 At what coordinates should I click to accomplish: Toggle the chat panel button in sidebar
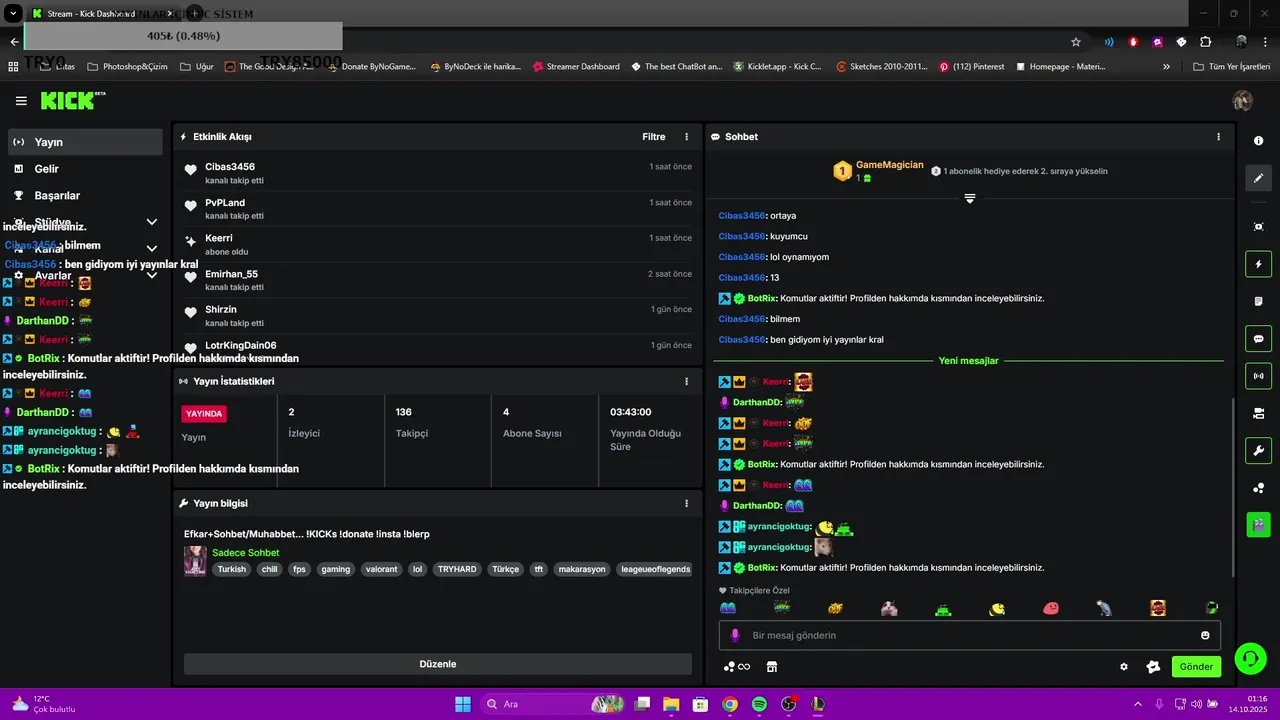point(1259,339)
